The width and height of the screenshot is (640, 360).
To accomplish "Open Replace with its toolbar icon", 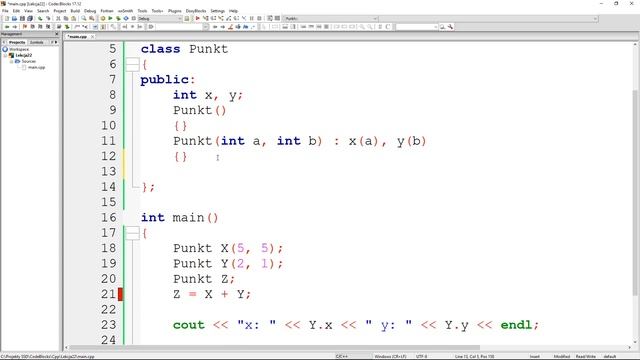I will pyautogui.click(x=92, y=18).
